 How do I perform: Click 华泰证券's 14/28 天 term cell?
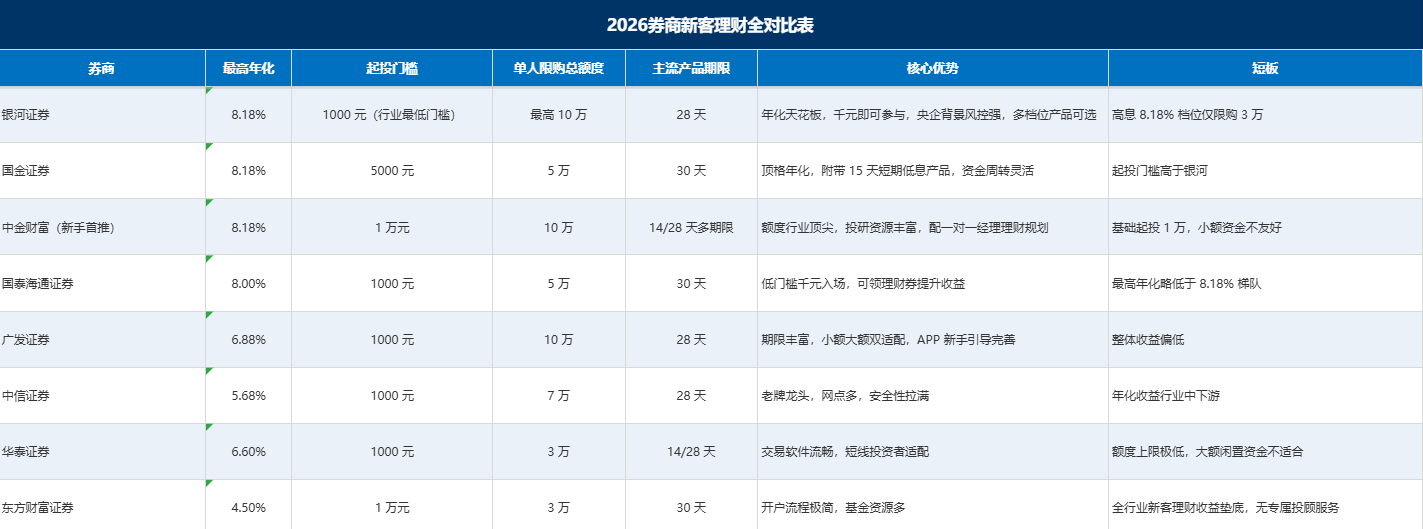click(691, 452)
